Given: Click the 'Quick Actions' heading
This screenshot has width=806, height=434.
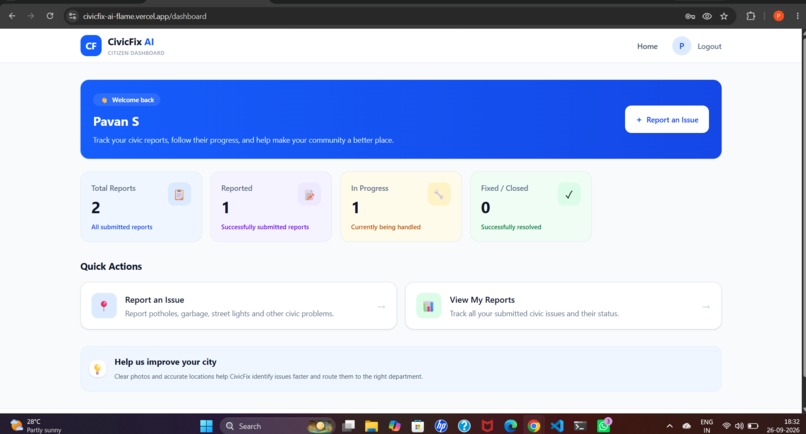Looking at the screenshot, I should [111, 266].
